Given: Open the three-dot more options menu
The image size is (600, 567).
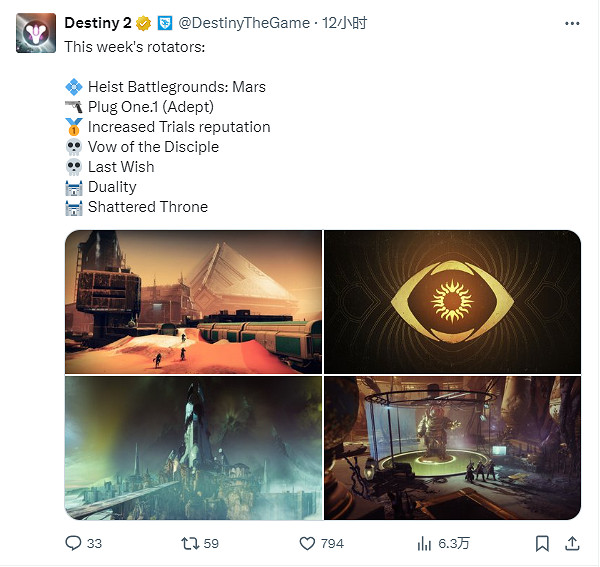Looking at the screenshot, I should [572, 24].
